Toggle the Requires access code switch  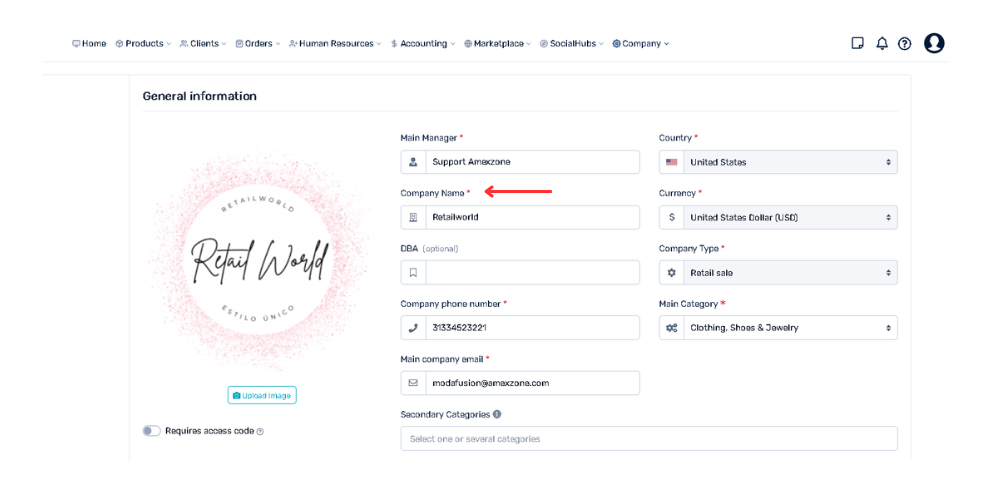pyautogui.click(x=152, y=431)
